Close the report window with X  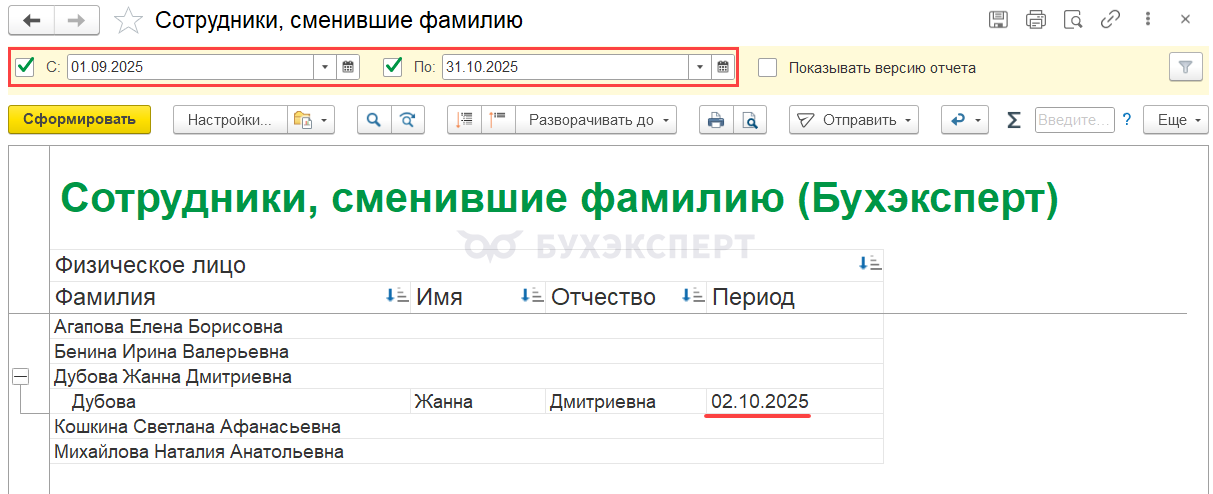click(1186, 20)
